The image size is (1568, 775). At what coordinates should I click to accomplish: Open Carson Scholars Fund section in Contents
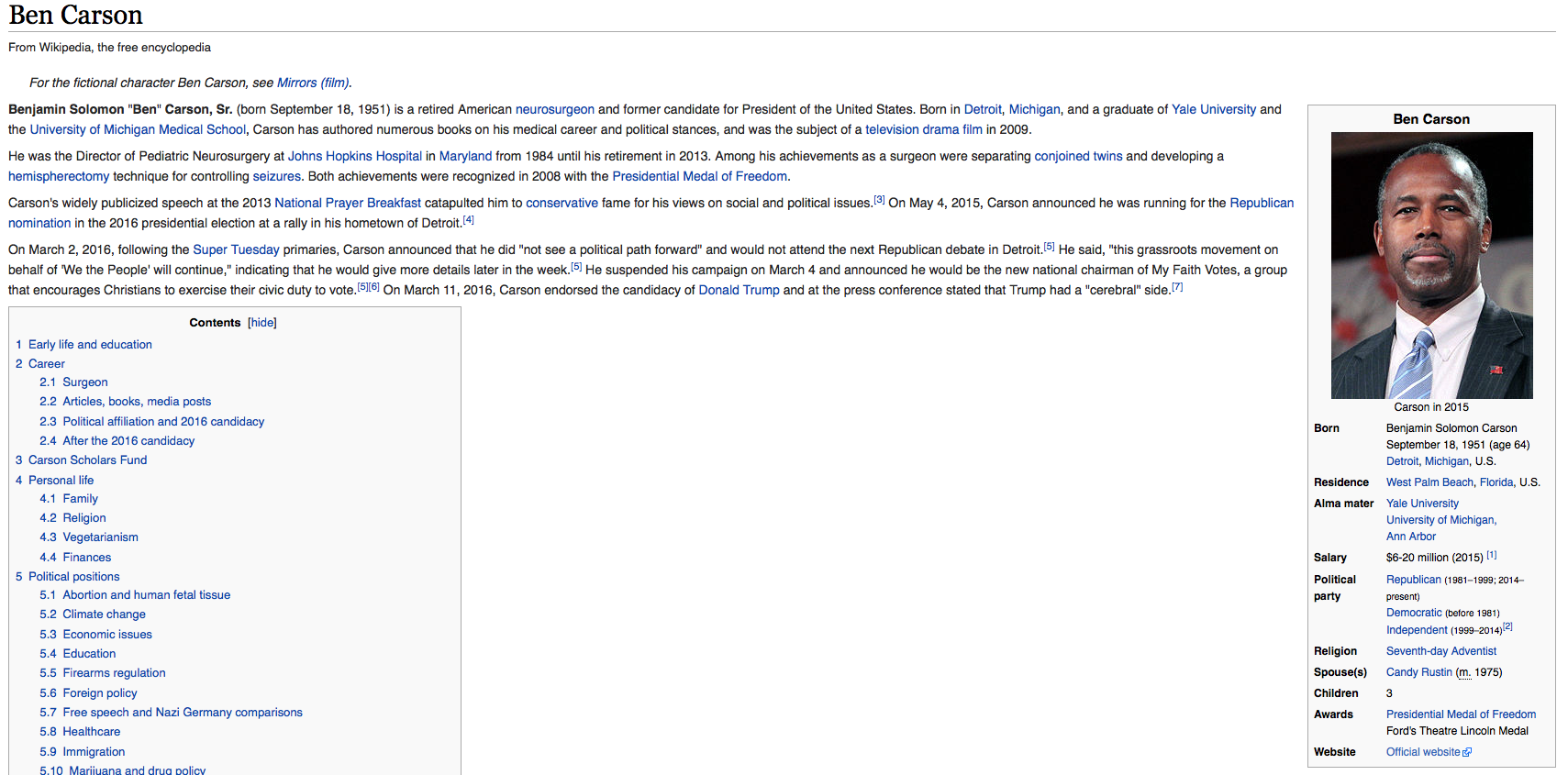click(87, 460)
